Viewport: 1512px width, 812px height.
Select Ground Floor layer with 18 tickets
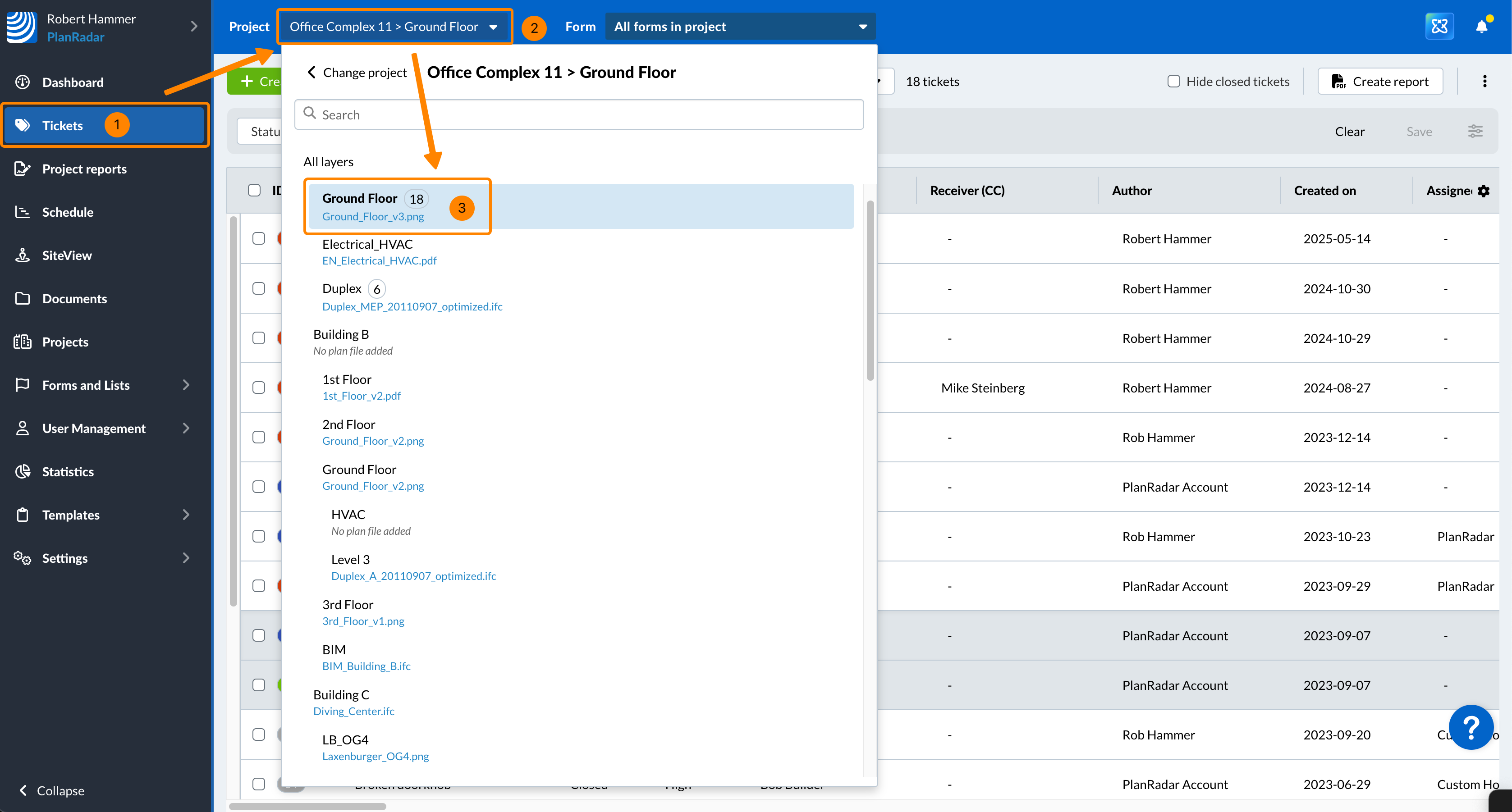coord(581,206)
